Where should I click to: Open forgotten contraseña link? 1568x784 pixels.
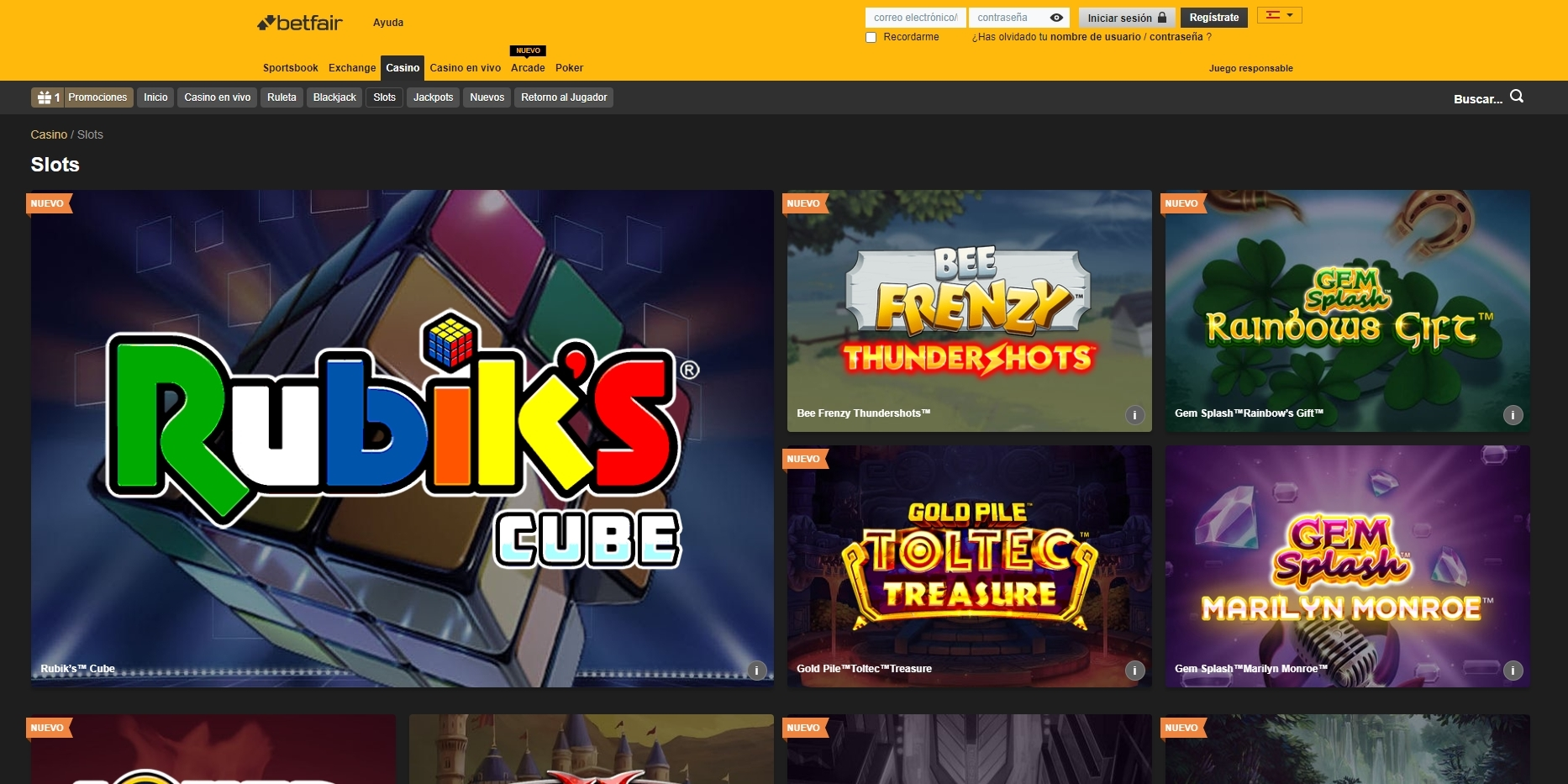point(1176,37)
